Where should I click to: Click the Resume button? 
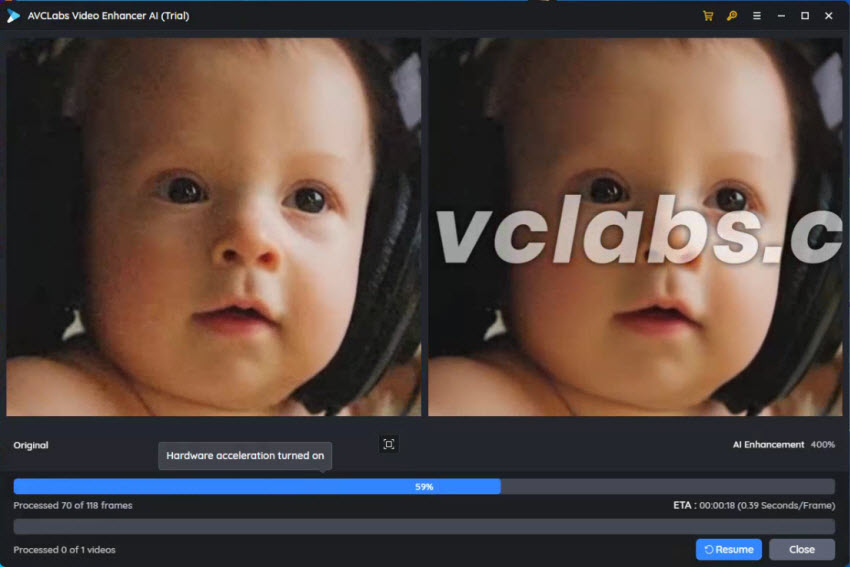729,549
